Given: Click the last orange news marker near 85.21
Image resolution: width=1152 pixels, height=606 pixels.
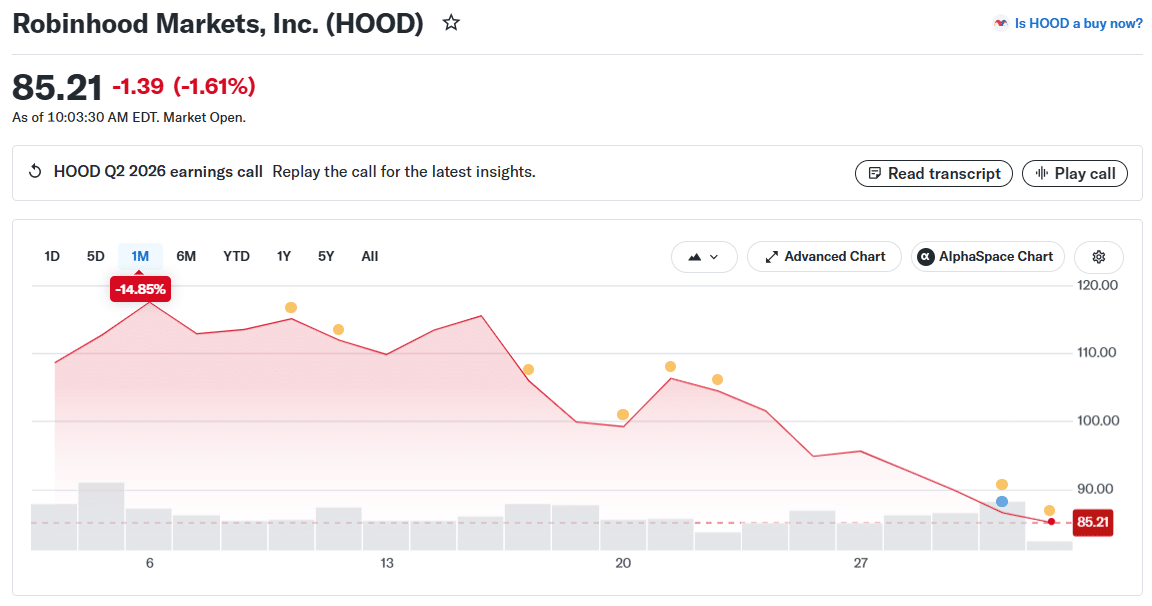Looking at the screenshot, I should click(1049, 511).
